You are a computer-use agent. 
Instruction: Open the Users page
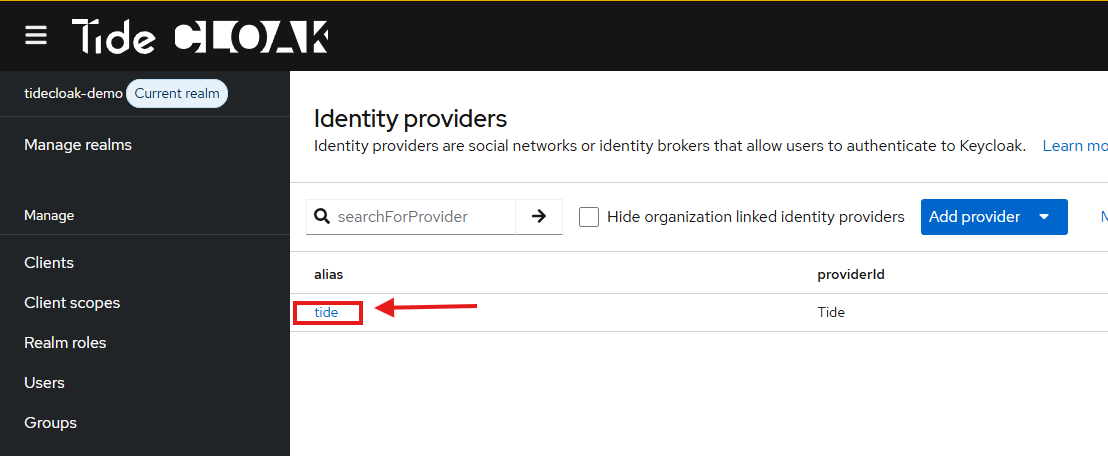click(44, 383)
